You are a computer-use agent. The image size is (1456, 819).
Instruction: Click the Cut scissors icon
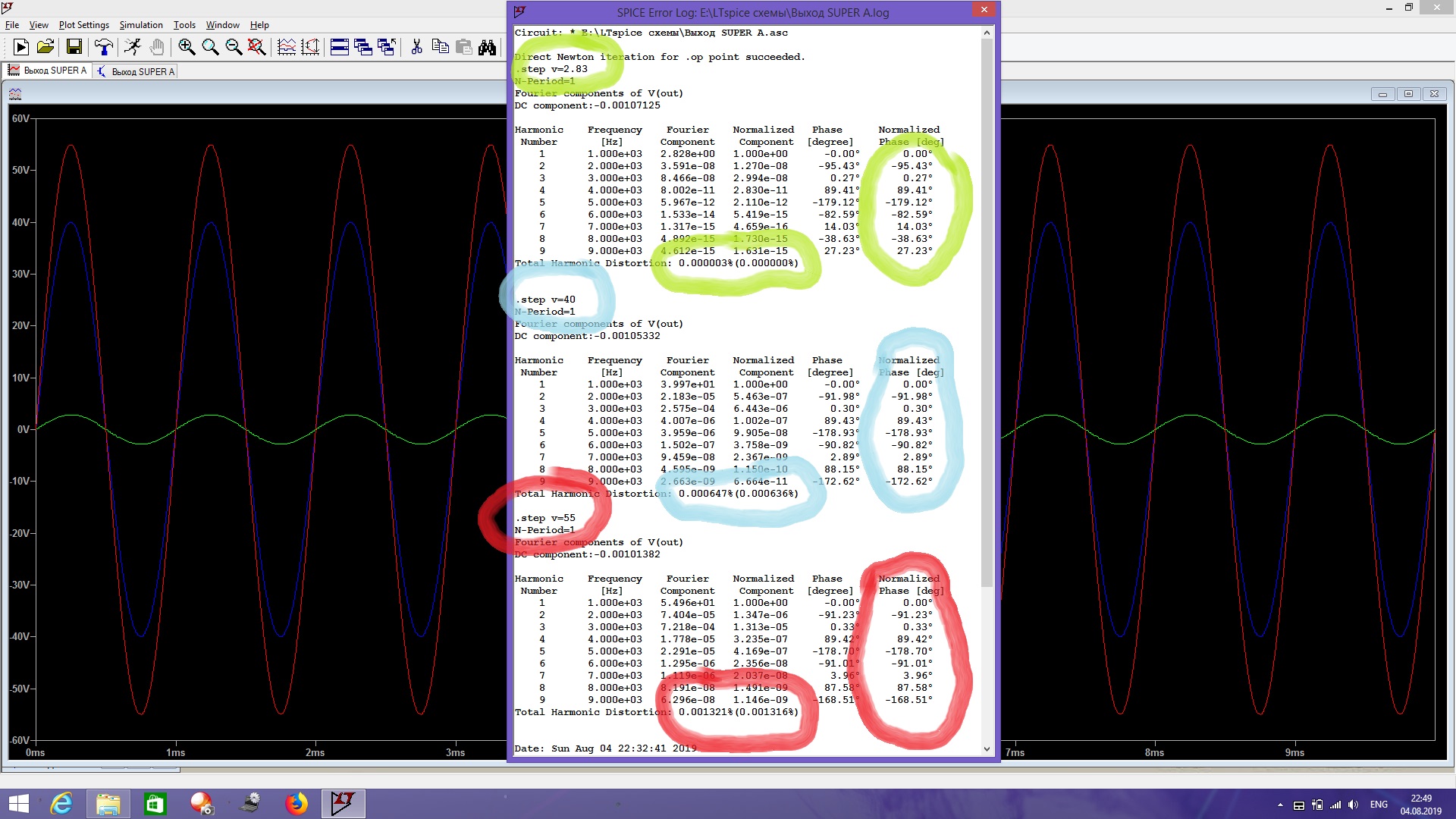click(x=416, y=47)
